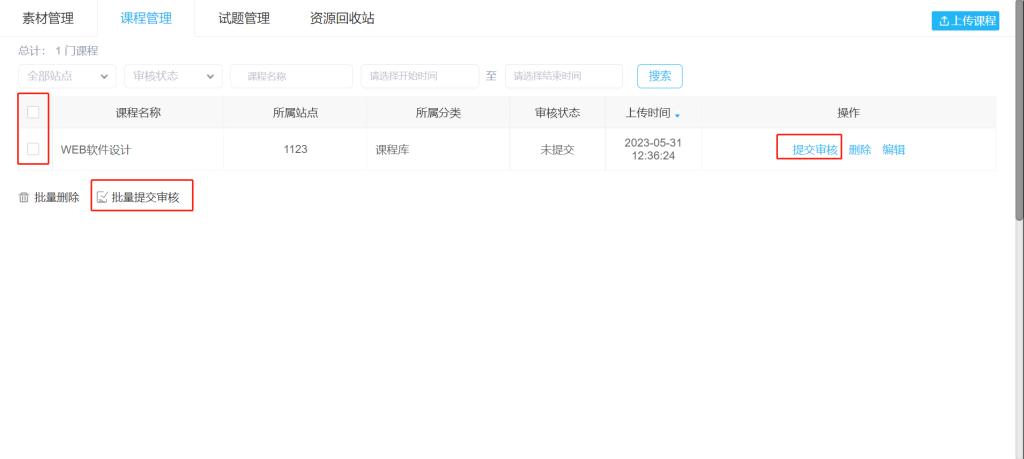Focus the 课程名称 search field
This screenshot has width=1024, height=459.
tap(291, 76)
